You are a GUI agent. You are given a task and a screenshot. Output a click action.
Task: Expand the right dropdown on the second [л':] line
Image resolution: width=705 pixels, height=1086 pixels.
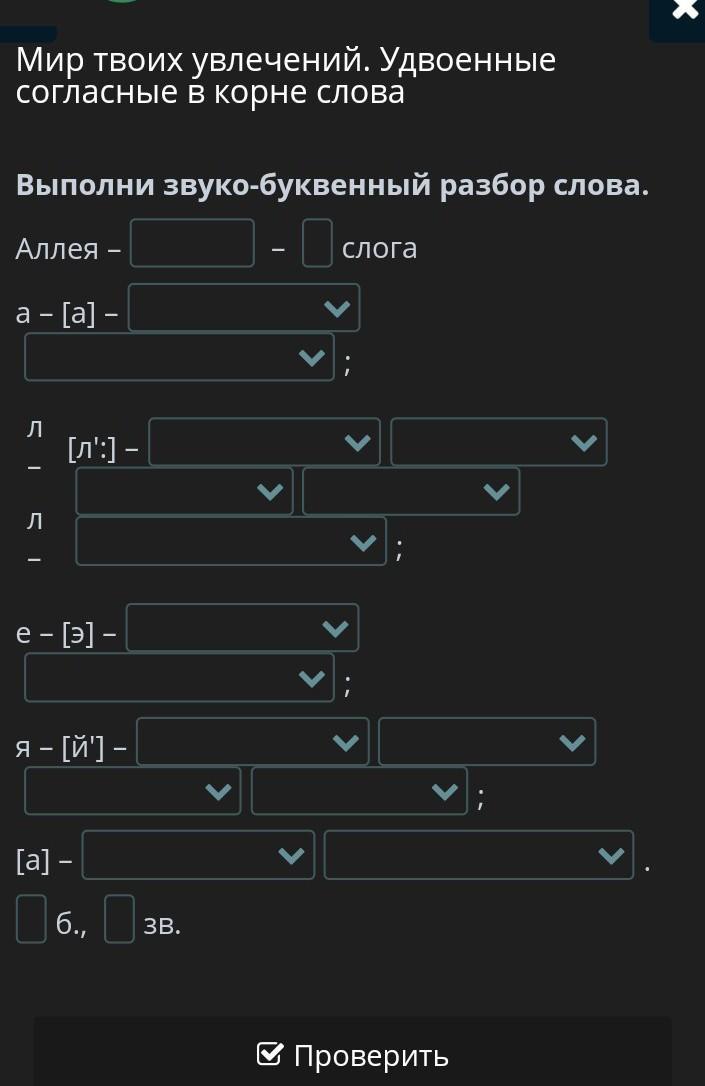pos(410,491)
